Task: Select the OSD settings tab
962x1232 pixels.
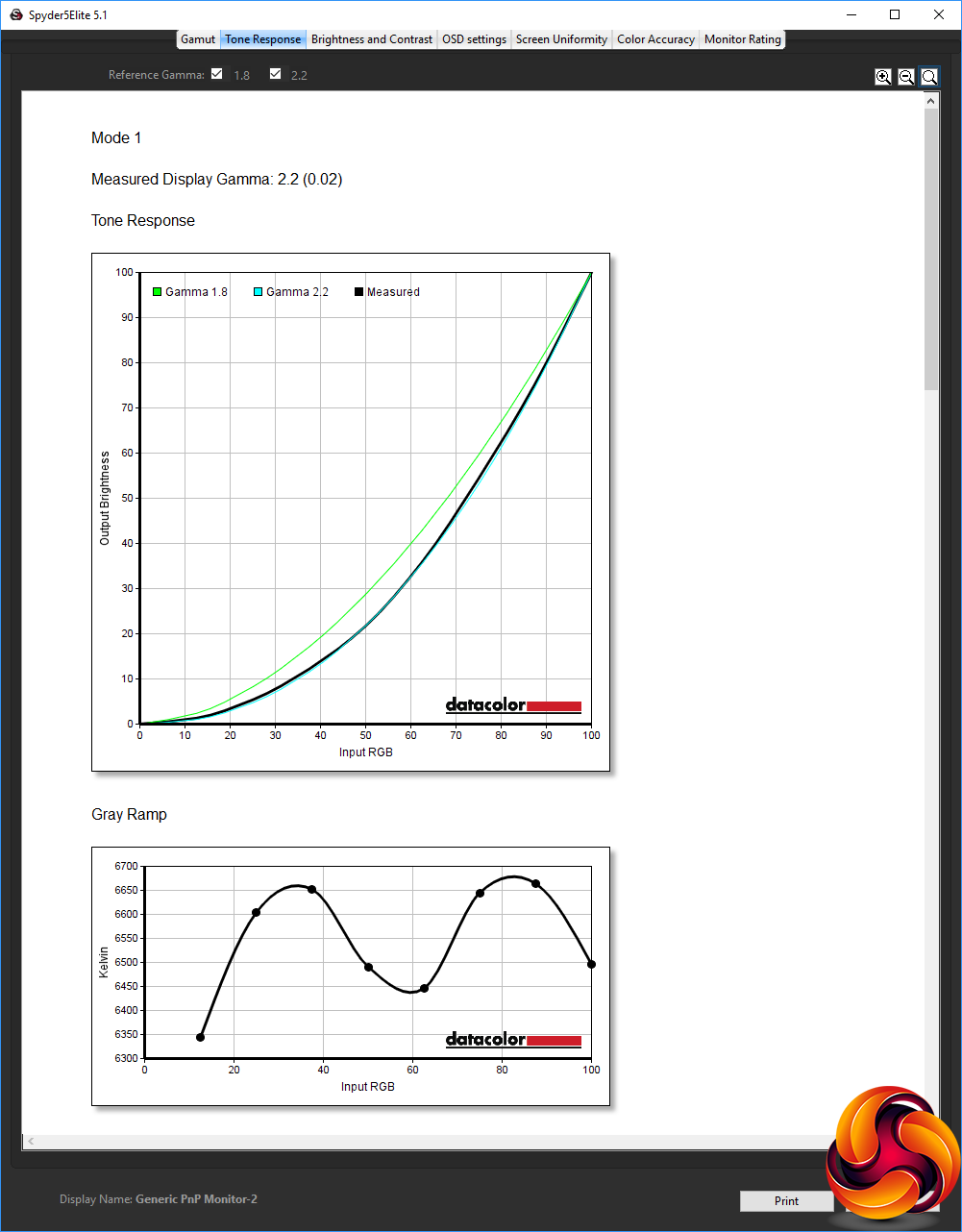Action: pyautogui.click(x=474, y=39)
